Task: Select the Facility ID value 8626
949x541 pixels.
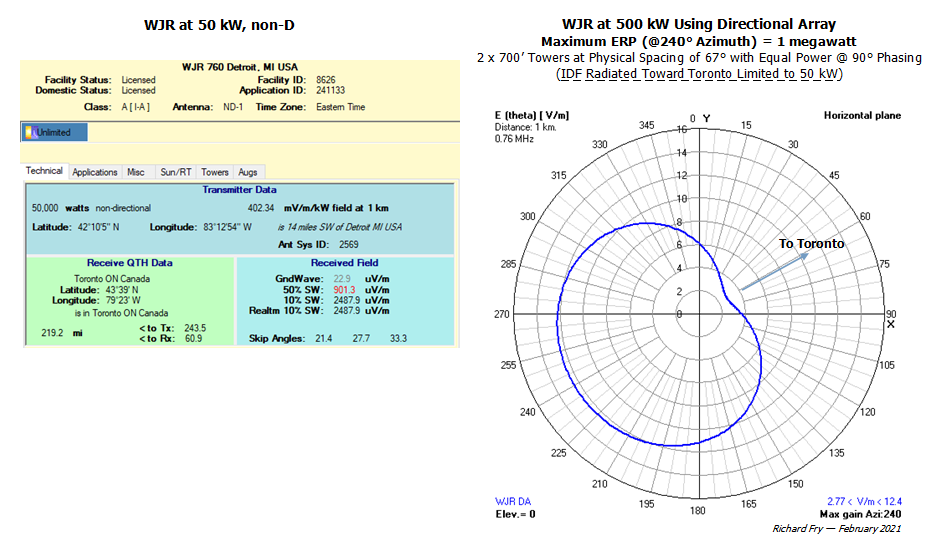Action: point(326,80)
